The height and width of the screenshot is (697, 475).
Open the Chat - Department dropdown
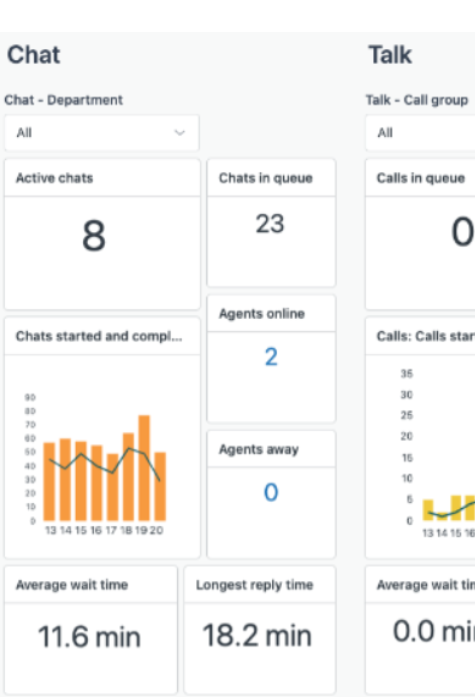click(x=102, y=132)
